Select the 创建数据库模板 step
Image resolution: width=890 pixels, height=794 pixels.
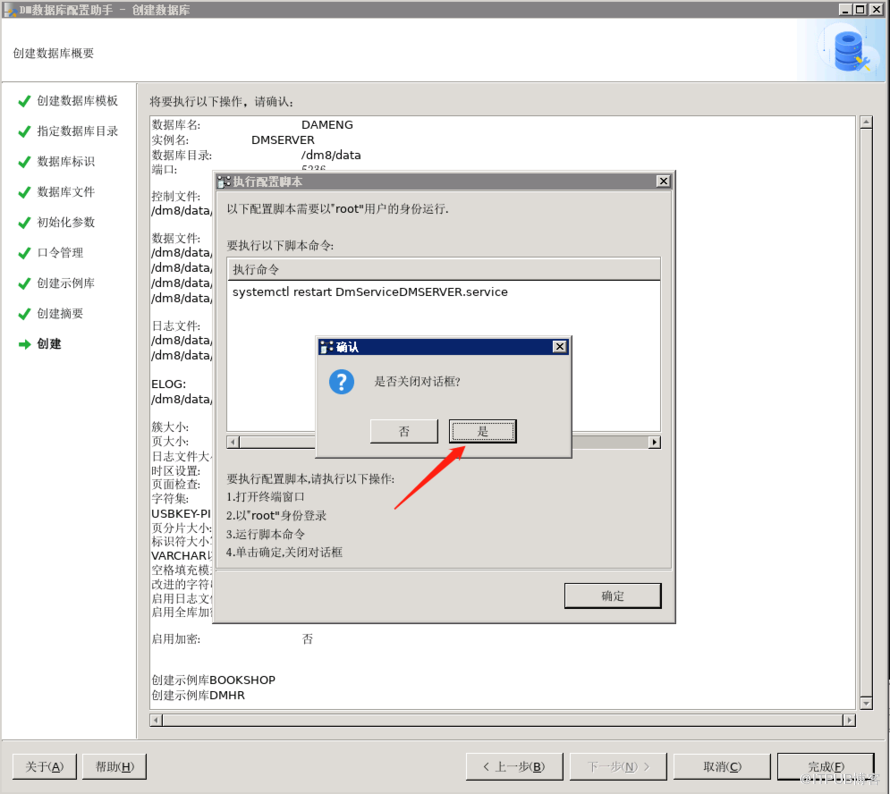click(77, 101)
